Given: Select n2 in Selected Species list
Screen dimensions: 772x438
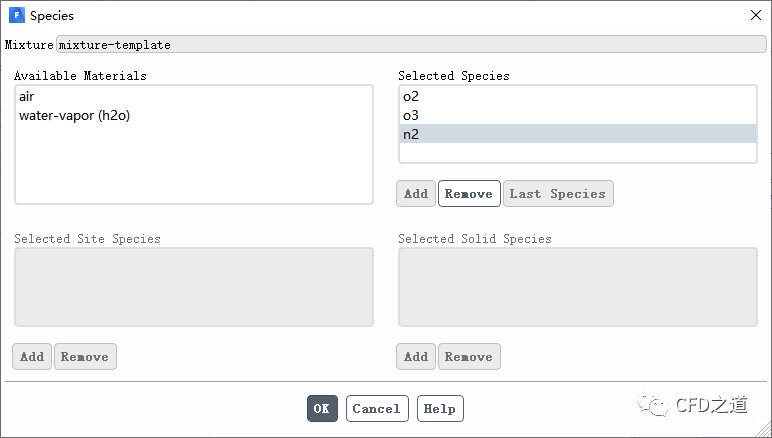Looking at the screenshot, I should coord(411,134).
